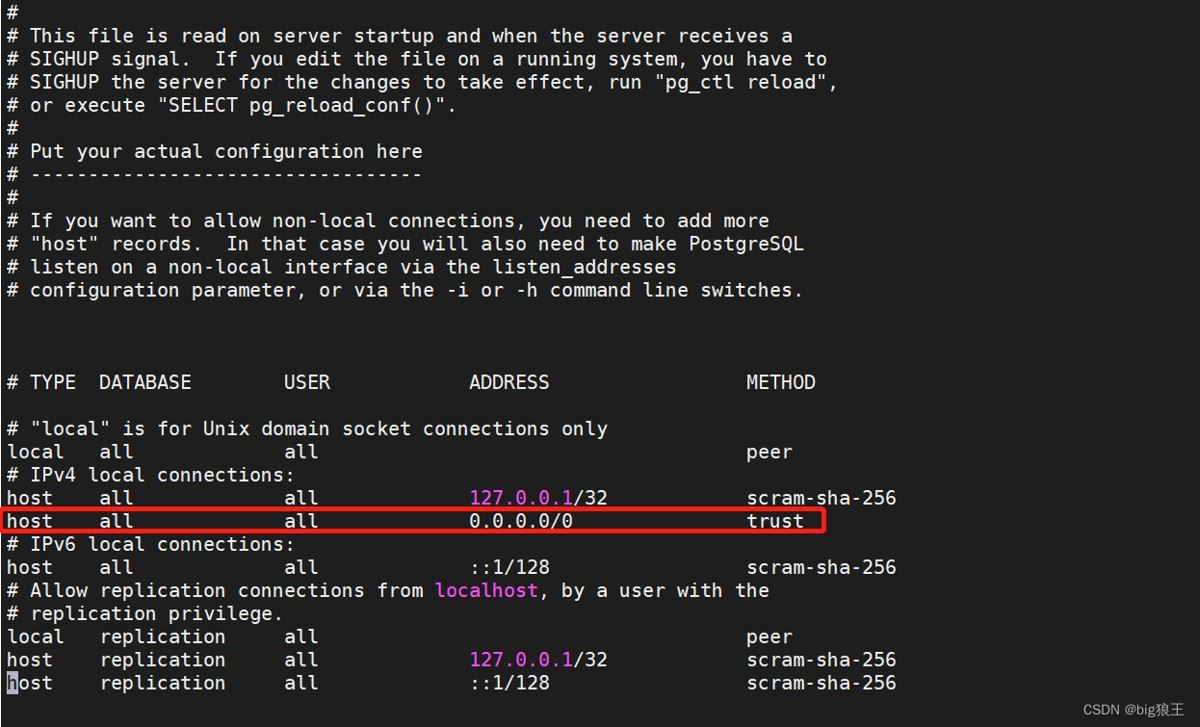Click the 127.0.0.1 address in replication row
This screenshot has width=1200, height=727.
tap(521, 660)
